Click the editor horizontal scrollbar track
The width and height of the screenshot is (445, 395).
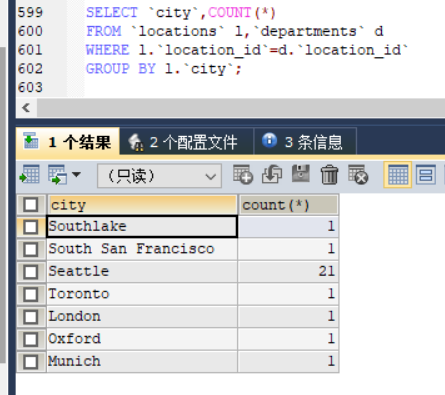click(x=241, y=108)
